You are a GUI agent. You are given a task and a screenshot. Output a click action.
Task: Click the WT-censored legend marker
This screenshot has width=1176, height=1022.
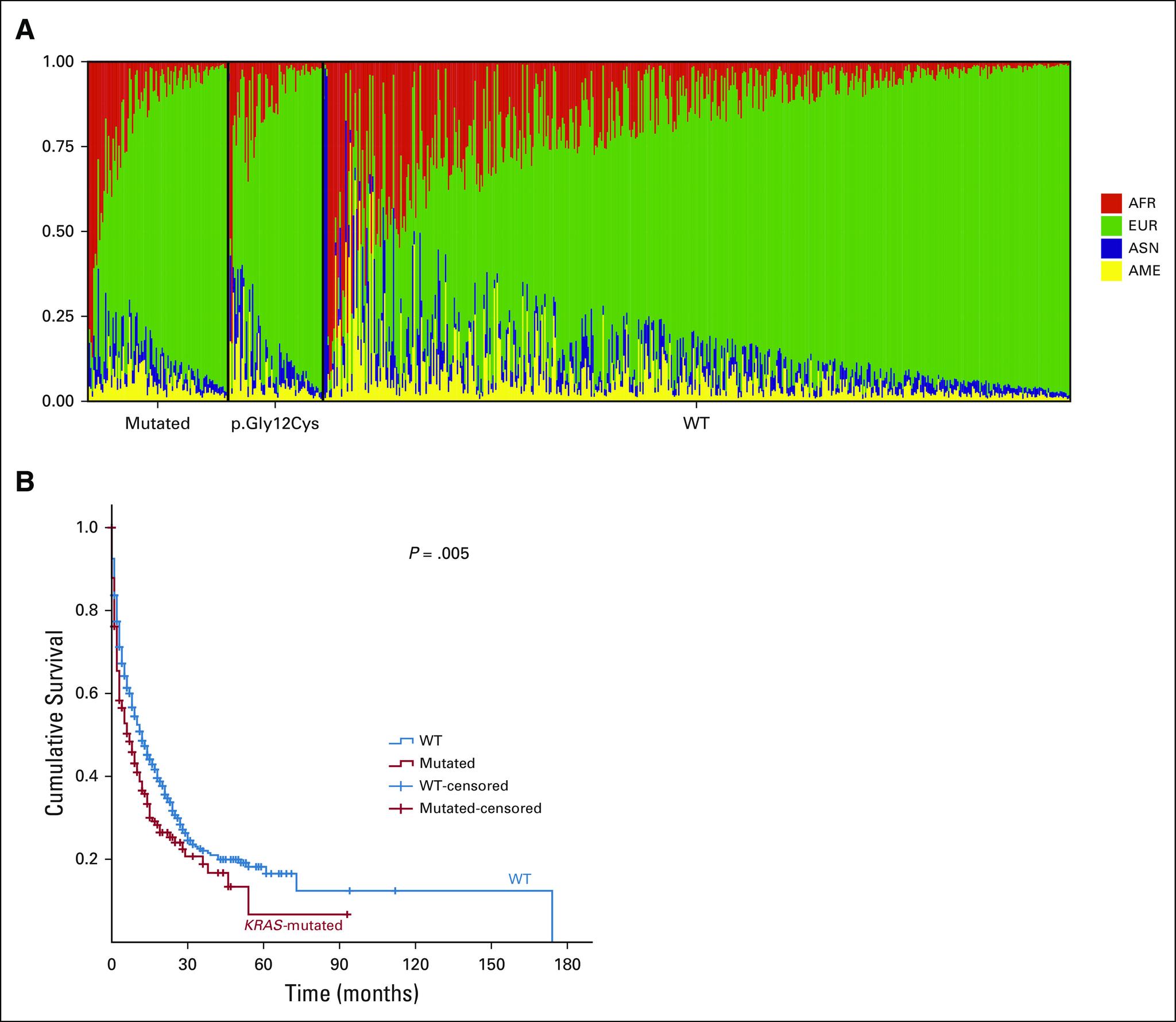pos(401,785)
